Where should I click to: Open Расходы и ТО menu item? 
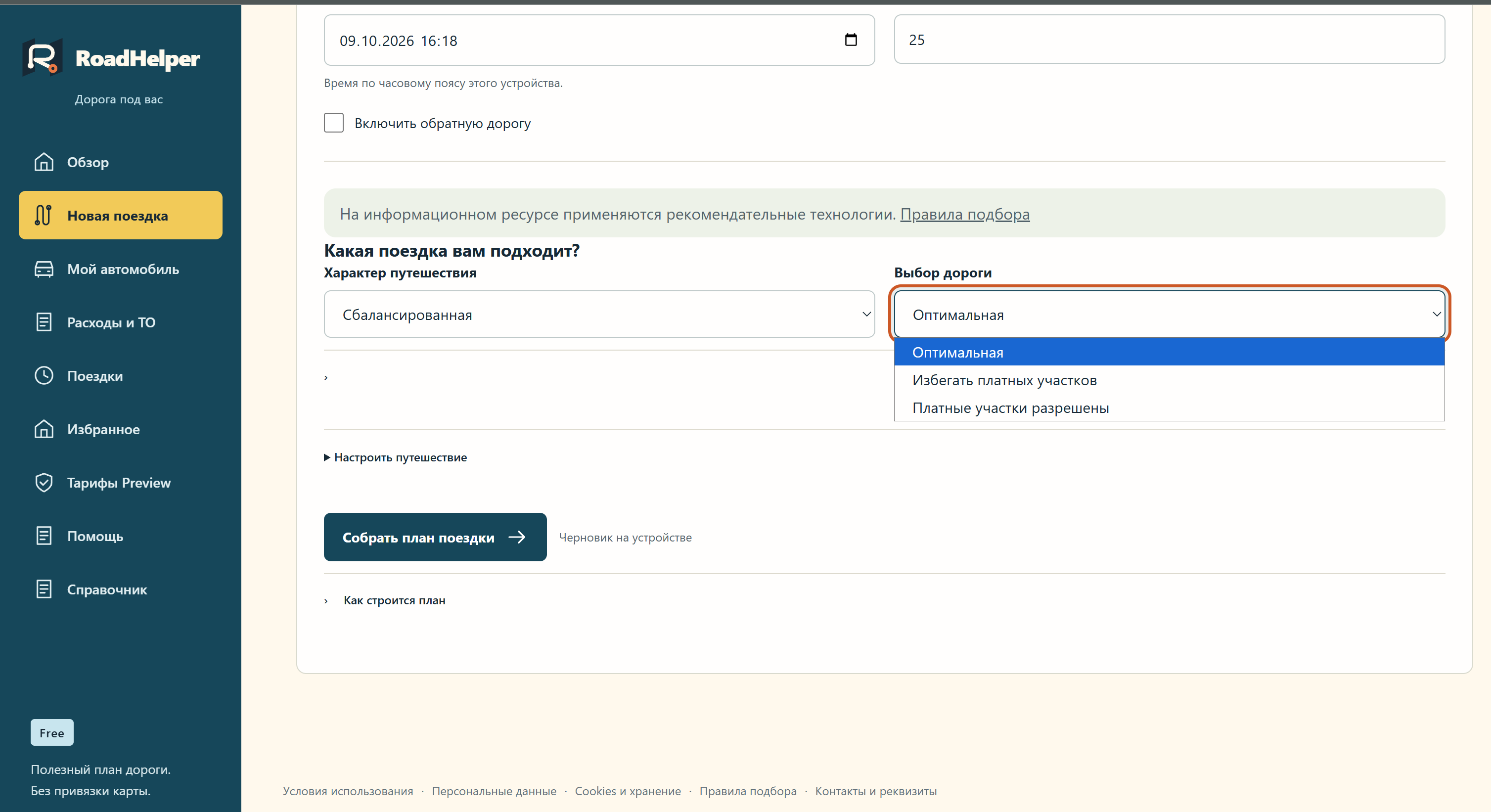point(120,322)
